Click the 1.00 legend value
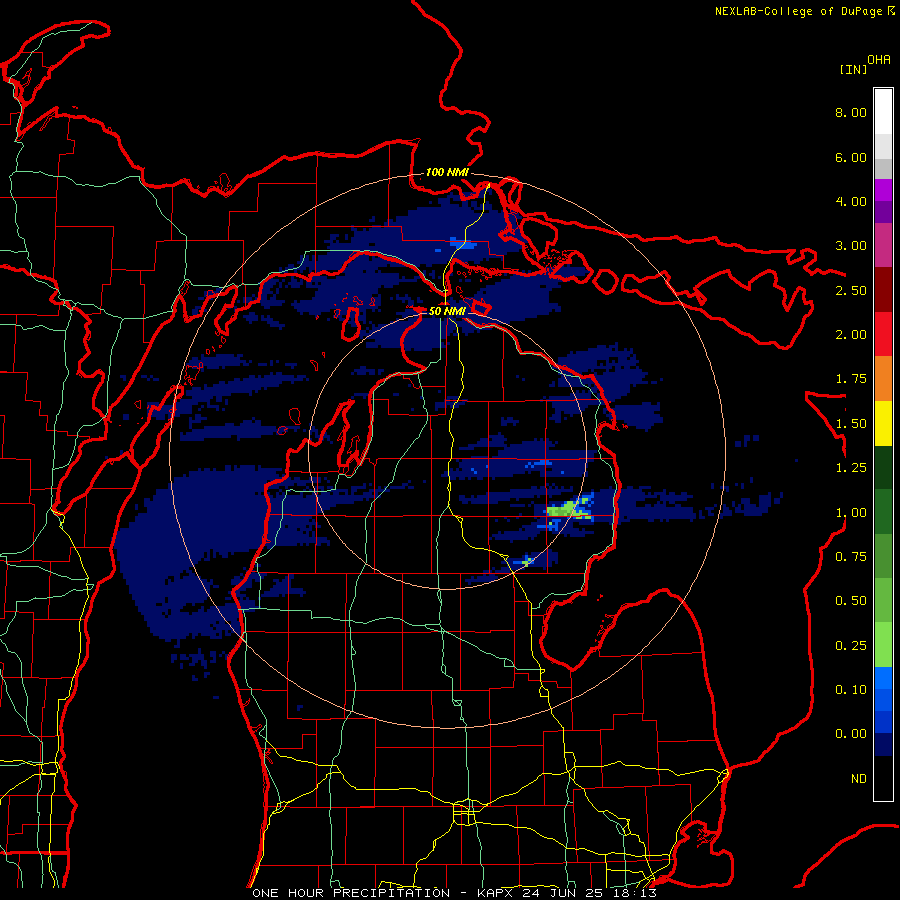The image size is (900, 900). [x=851, y=513]
